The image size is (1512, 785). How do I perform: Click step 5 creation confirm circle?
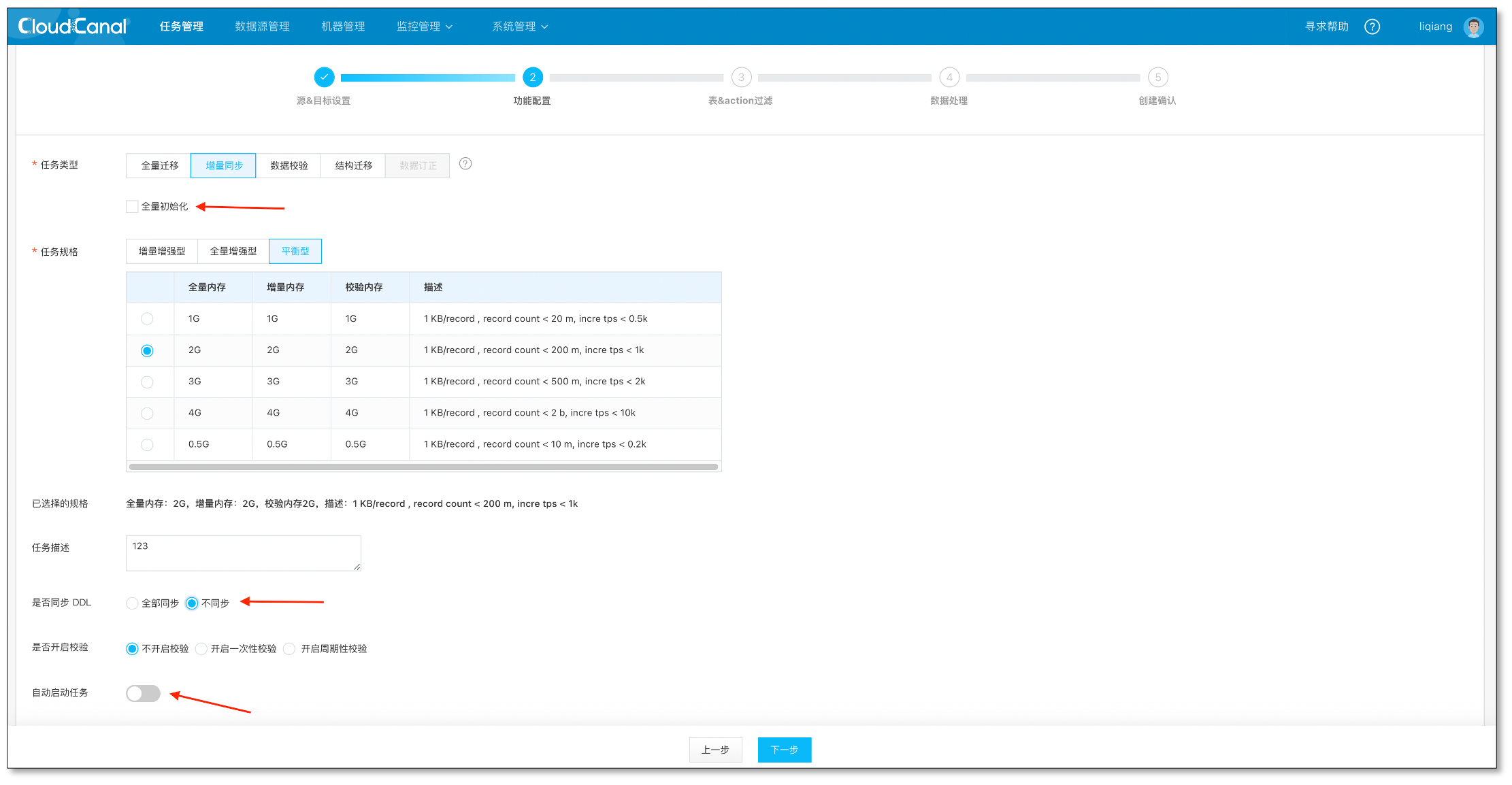pyautogui.click(x=1157, y=78)
